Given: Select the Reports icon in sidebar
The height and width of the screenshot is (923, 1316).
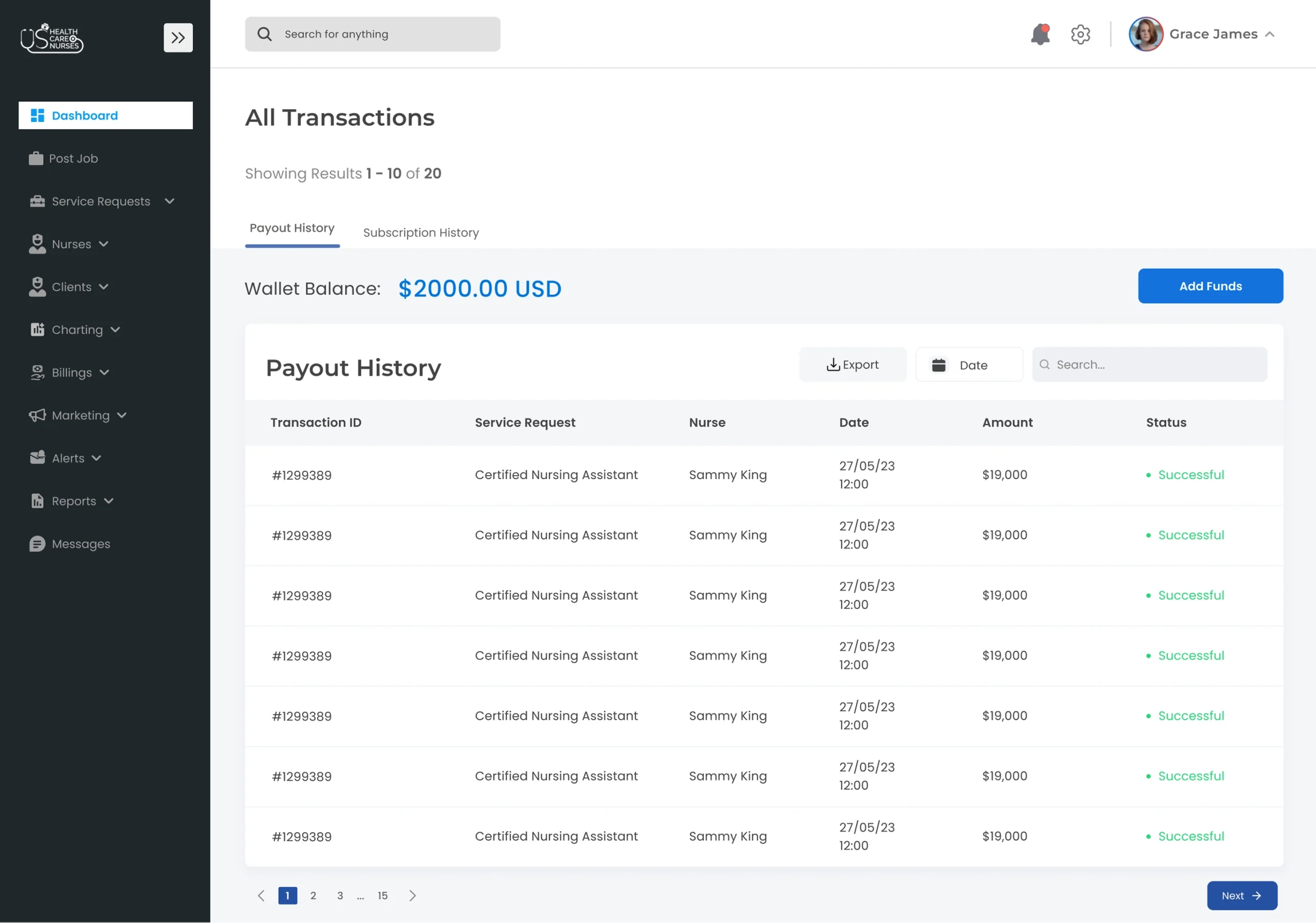Looking at the screenshot, I should (36, 500).
